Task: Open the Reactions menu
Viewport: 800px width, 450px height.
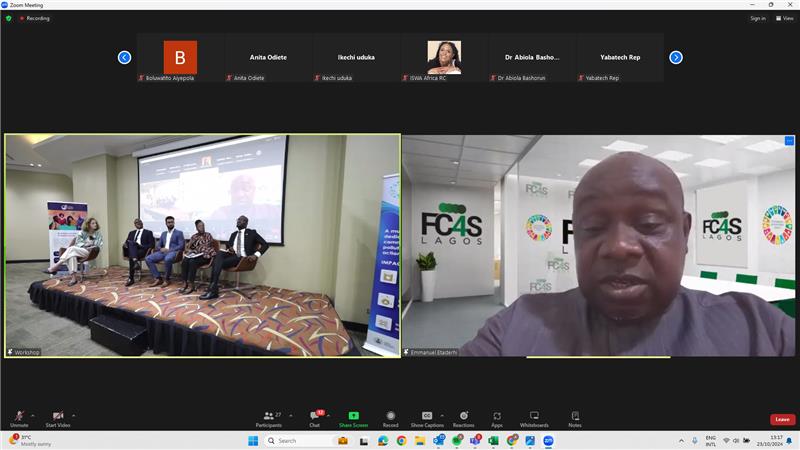Action: click(x=463, y=419)
